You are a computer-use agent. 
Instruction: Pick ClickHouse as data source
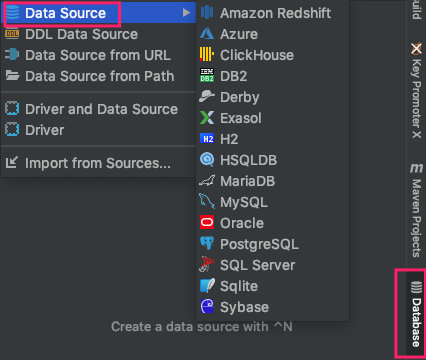[273, 55]
